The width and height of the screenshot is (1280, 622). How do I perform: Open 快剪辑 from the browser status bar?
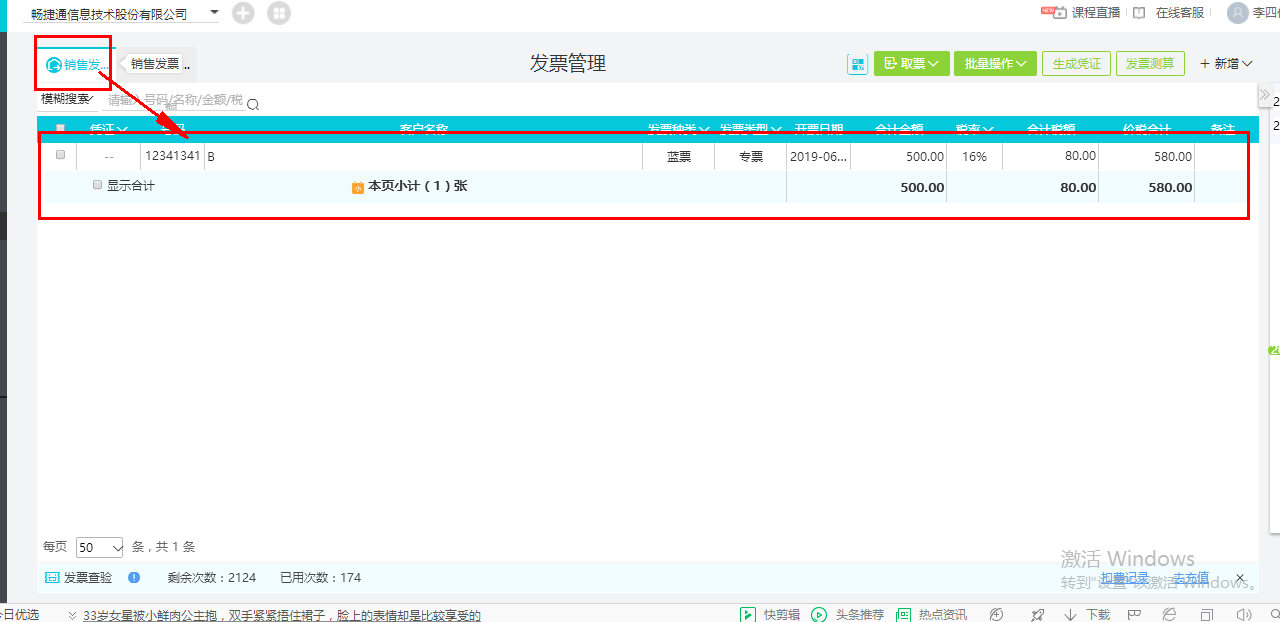coord(769,614)
